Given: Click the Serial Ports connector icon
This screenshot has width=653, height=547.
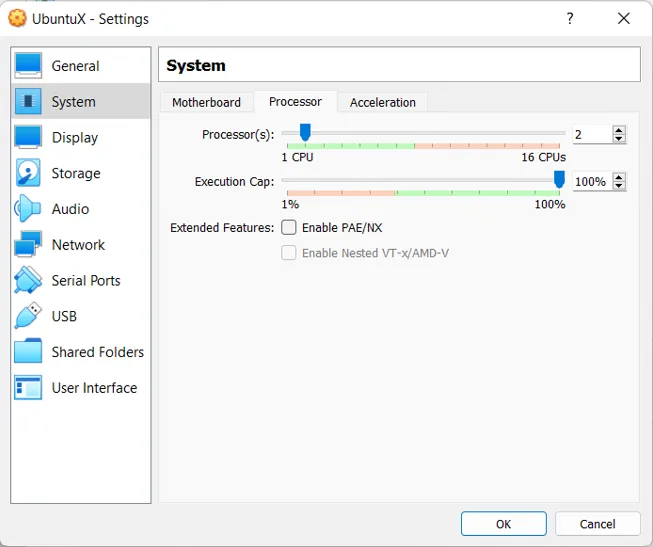Looking at the screenshot, I should pyautogui.click(x=28, y=280).
